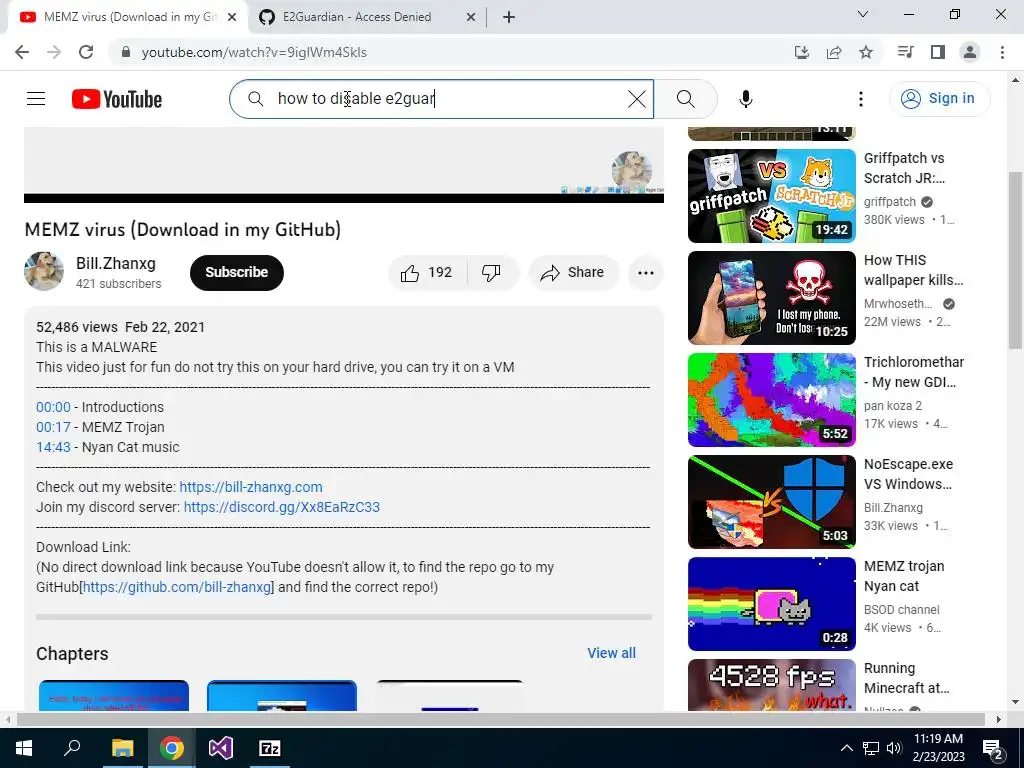
Task: Launch File Explorer from taskbar
Action: click(x=122, y=748)
